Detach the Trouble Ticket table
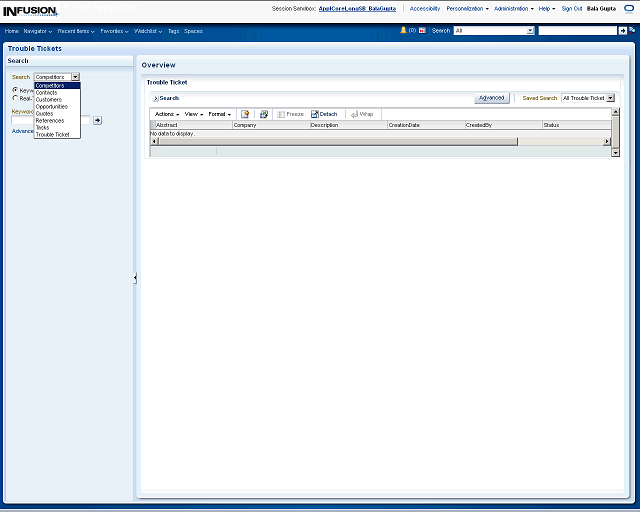The width and height of the screenshot is (640, 512). pyautogui.click(x=324, y=114)
